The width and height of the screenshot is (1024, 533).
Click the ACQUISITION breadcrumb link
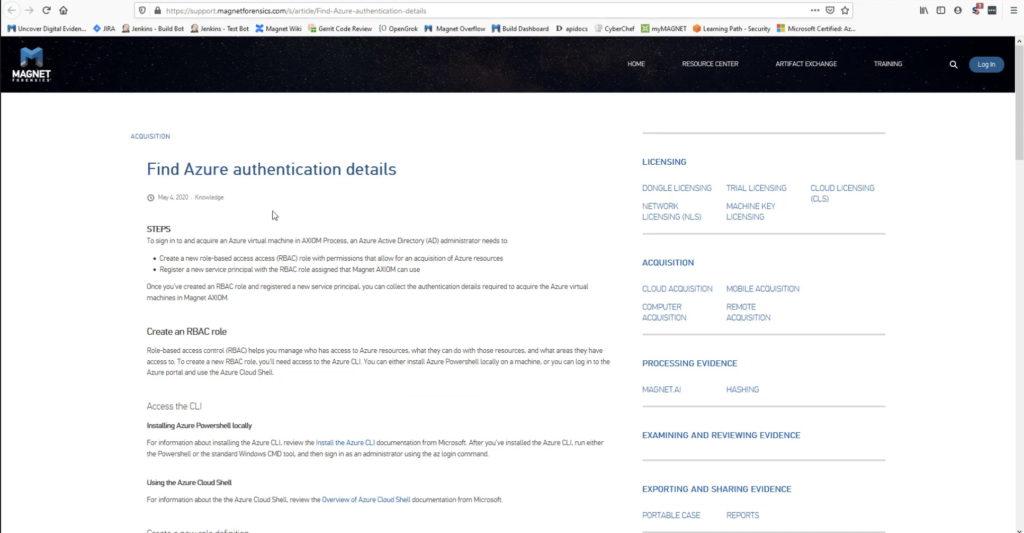tap(150, 137)
